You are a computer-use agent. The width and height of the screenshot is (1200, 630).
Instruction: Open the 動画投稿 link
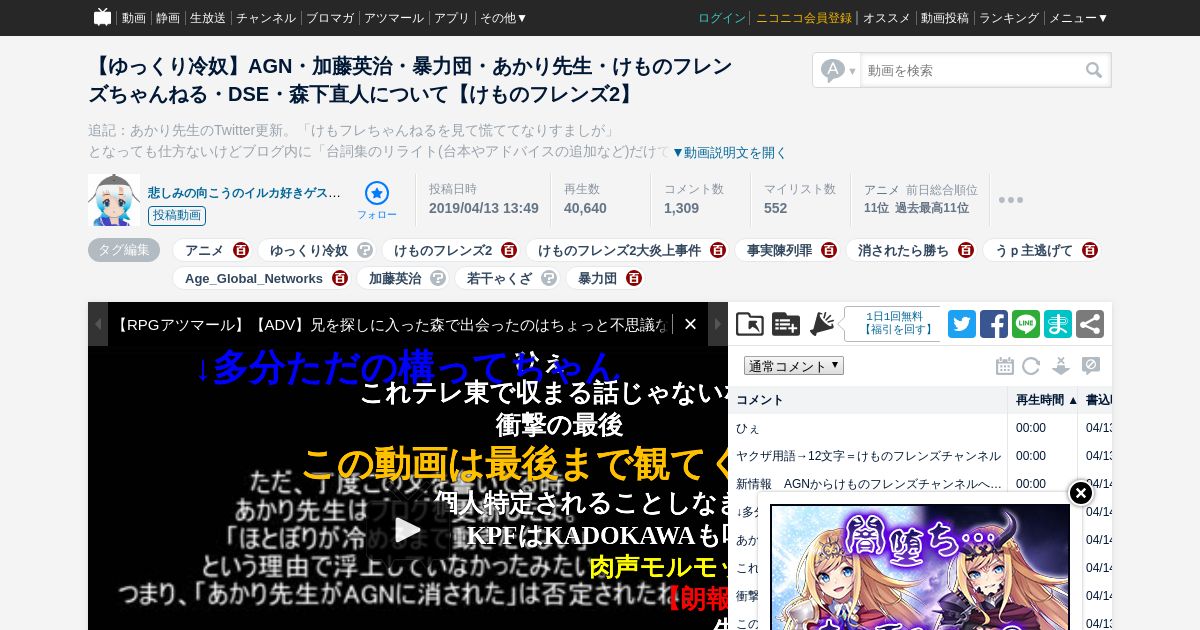tap(945, 18)
